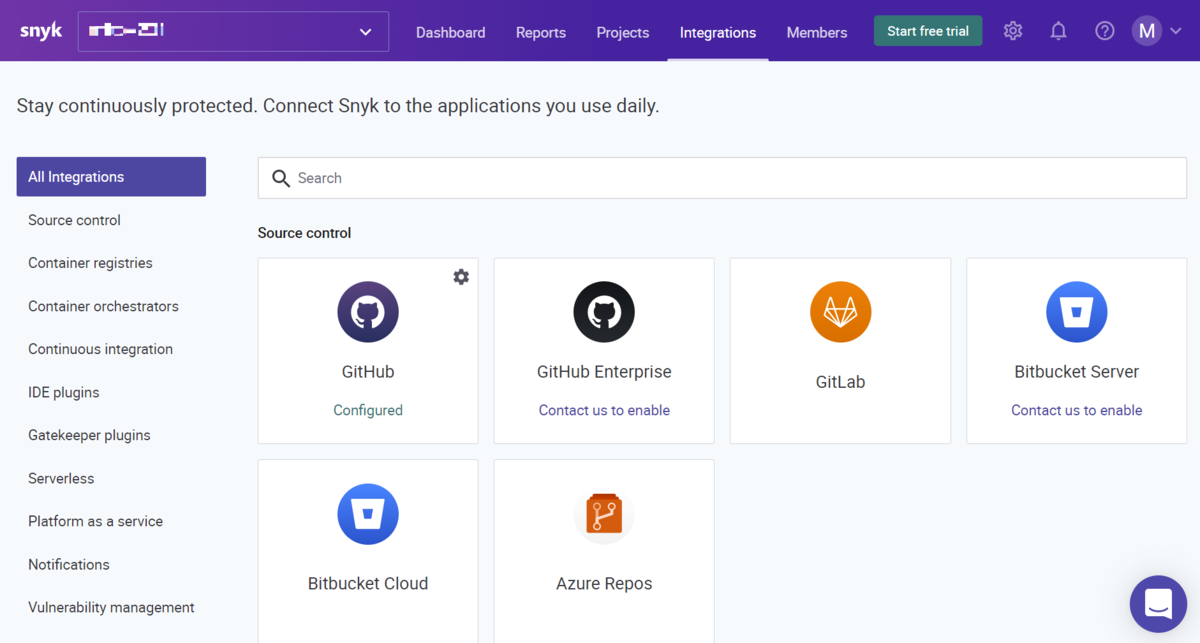
Task: Filter by Continuous integration
Action: (100, 349)
